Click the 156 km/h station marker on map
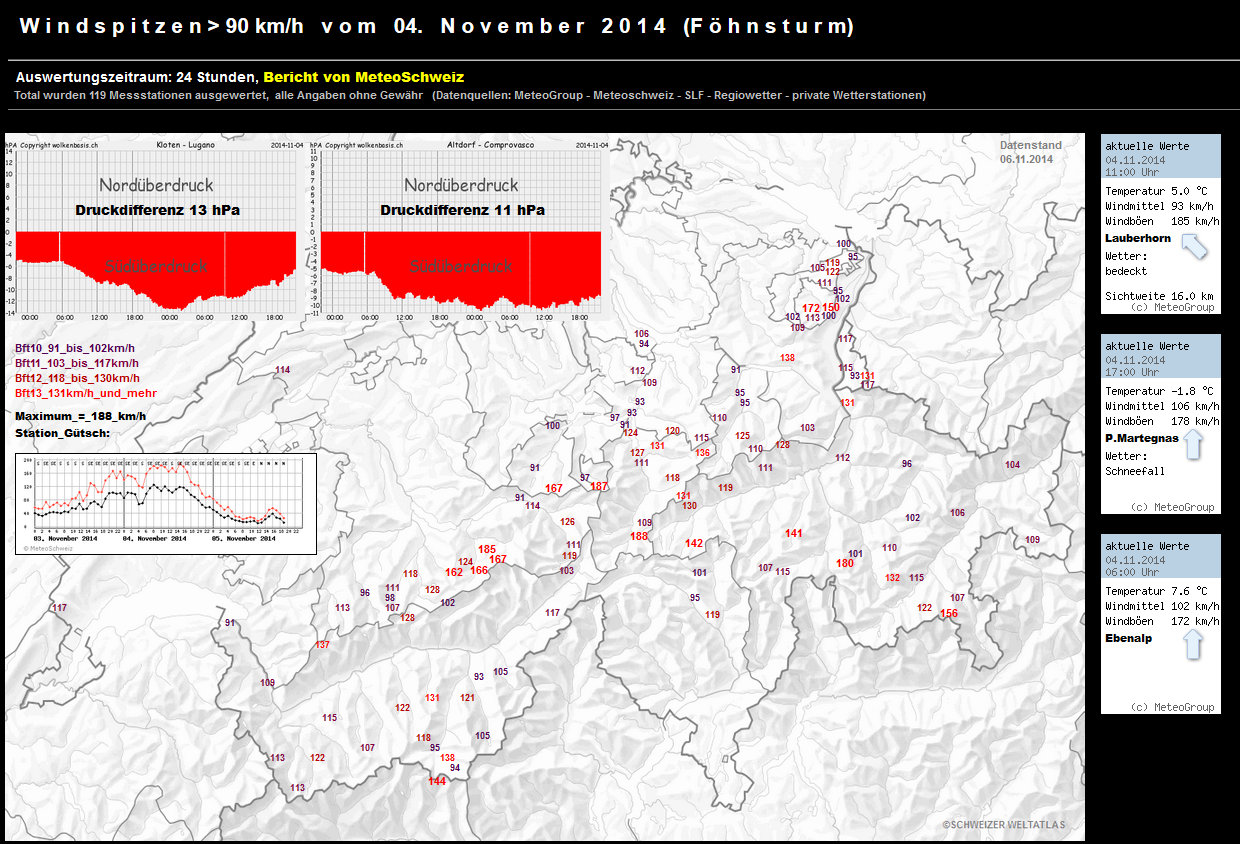The height and width of the screenshot is (844, 1240). tap(949, 613)
